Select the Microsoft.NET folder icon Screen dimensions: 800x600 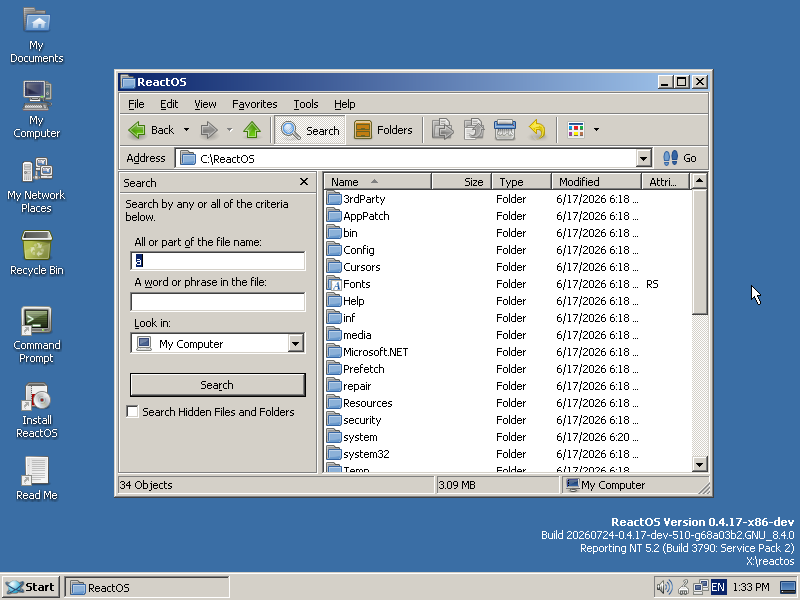point(334,352)
